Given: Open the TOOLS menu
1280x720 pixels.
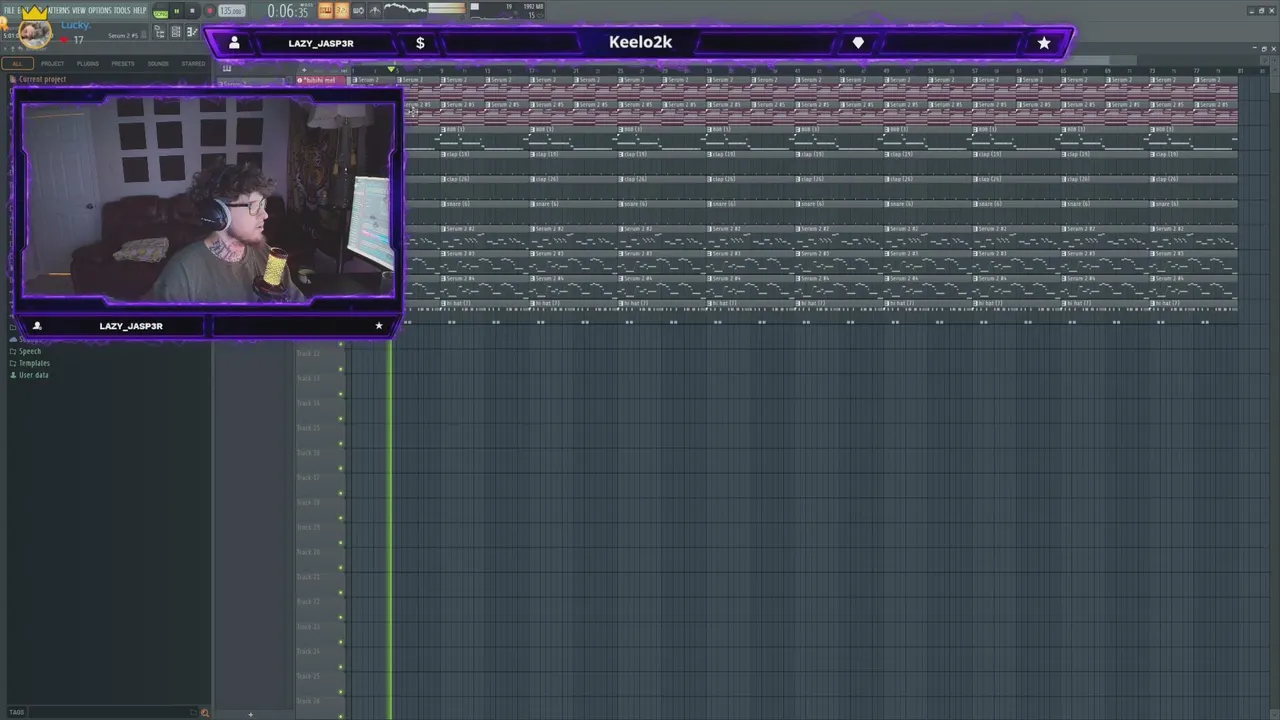Looking at the screenshot, I should point(122,11).
